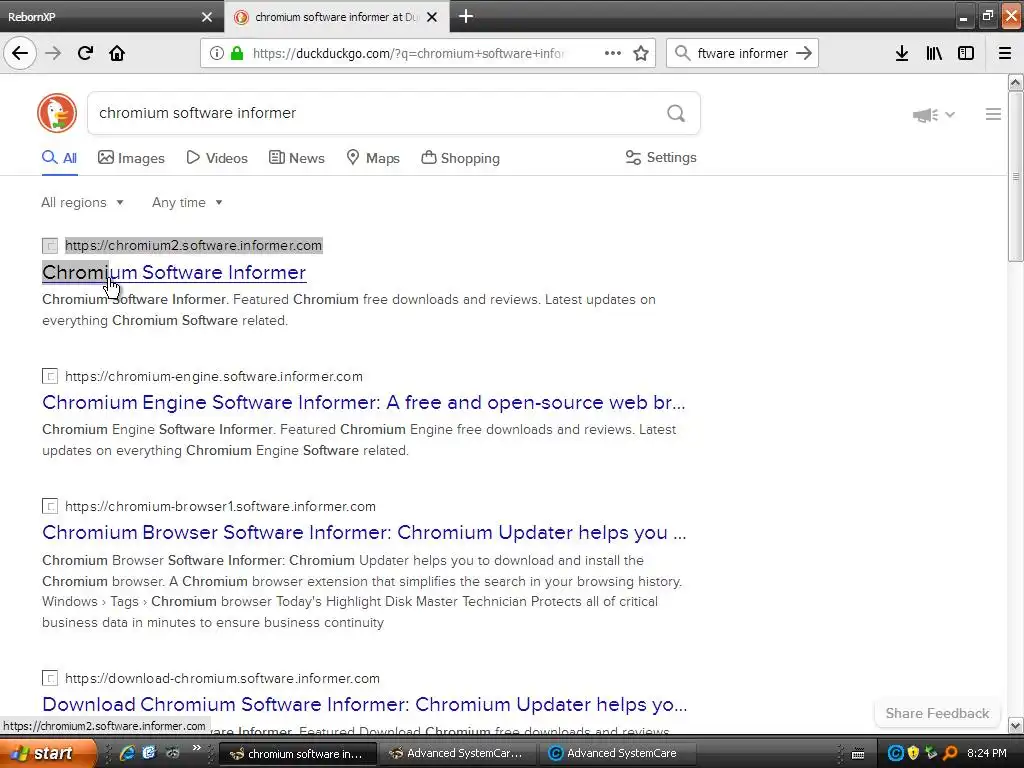
Task: Click the browser search box text
Action: point(743,54)
